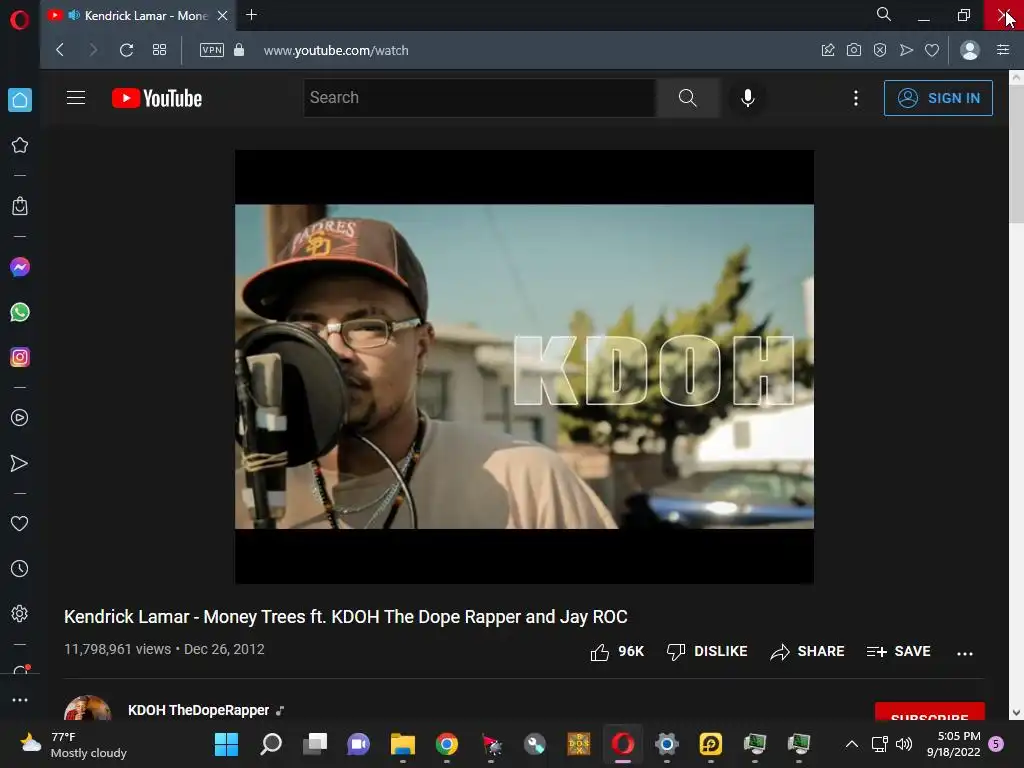The image size is (1024, 768).
Task: Open the sidebar Player icon
Action: (x=20, y=418)
